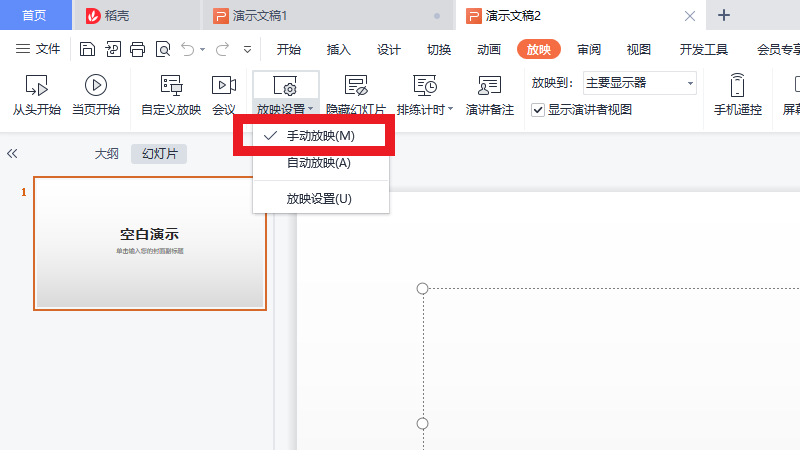The height and width of the screenshot is (450, 800).
Task: Click the save icon in quick toolbar
Action: [x=88, y=49]
